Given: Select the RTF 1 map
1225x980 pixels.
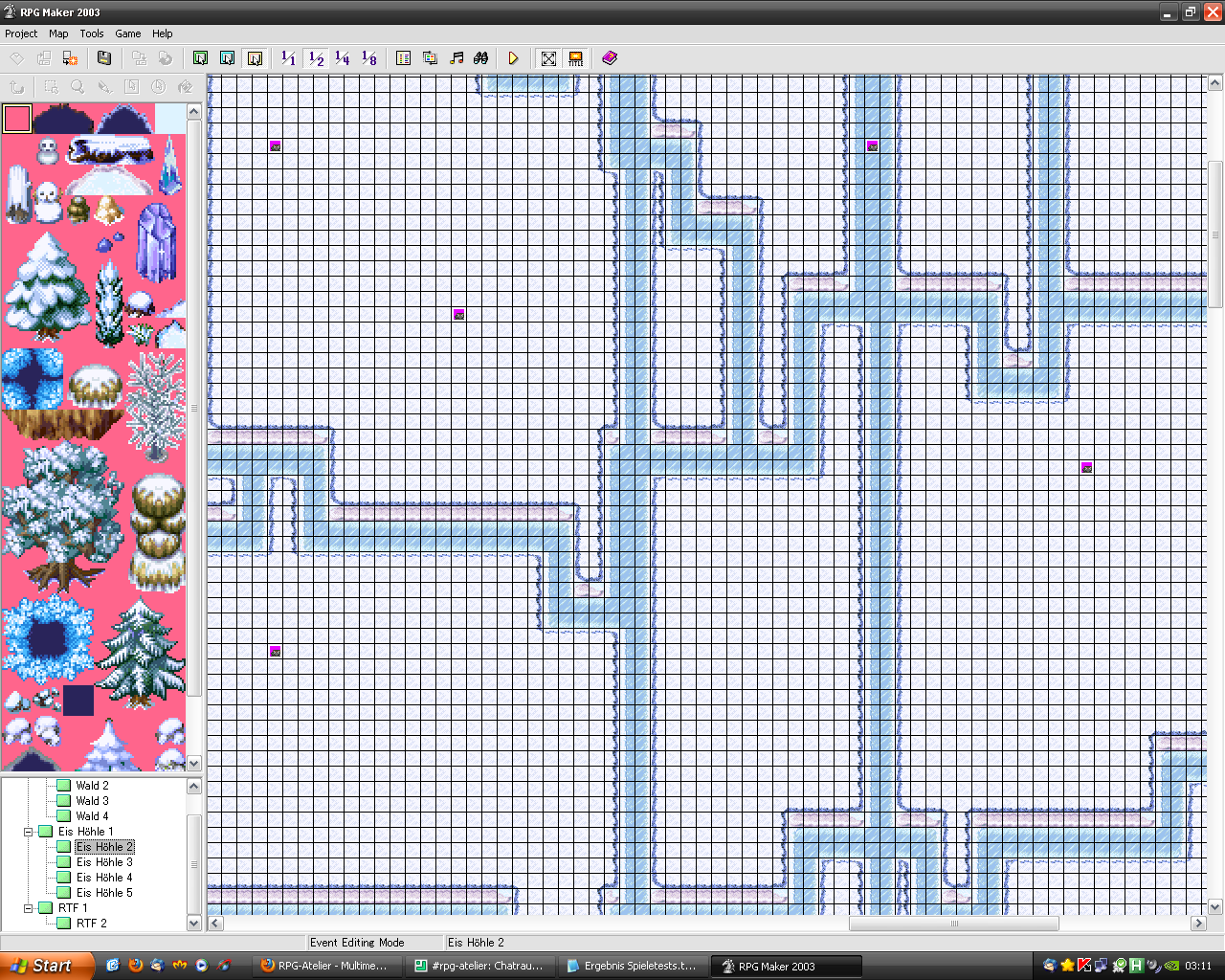Looking at the screenshot, I should coord(73,908).
